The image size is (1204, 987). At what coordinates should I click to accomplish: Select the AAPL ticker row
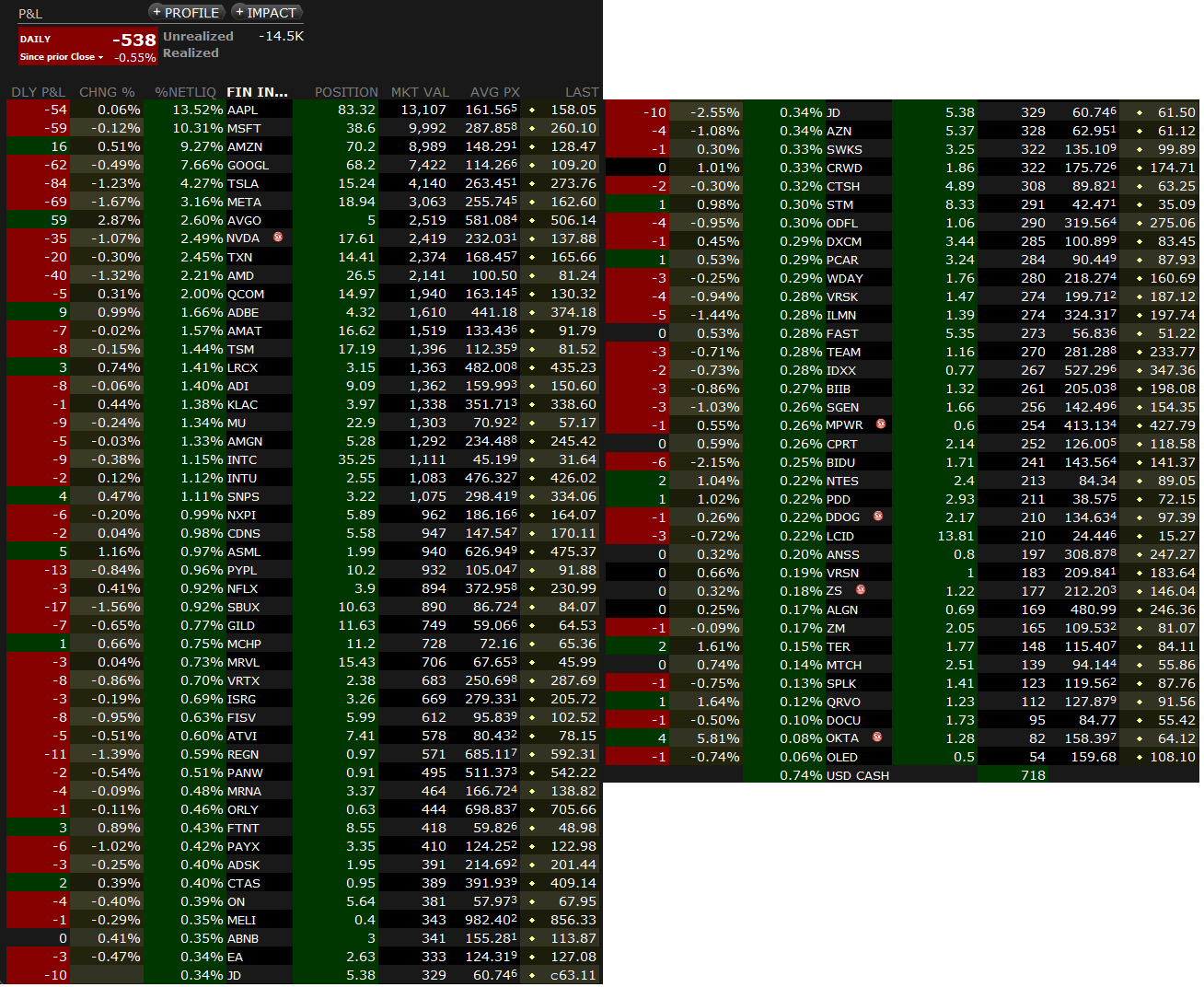tap(302, 110)
